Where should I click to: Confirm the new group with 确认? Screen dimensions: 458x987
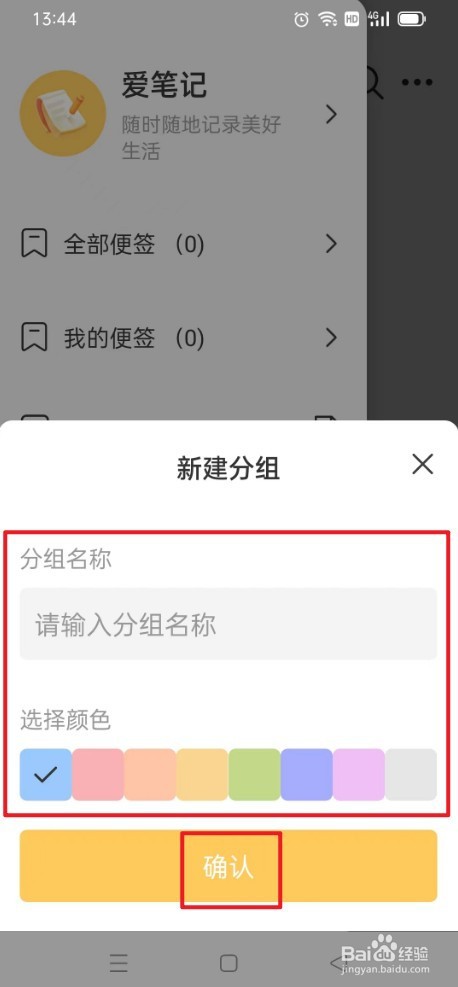(x=228, y=866)
